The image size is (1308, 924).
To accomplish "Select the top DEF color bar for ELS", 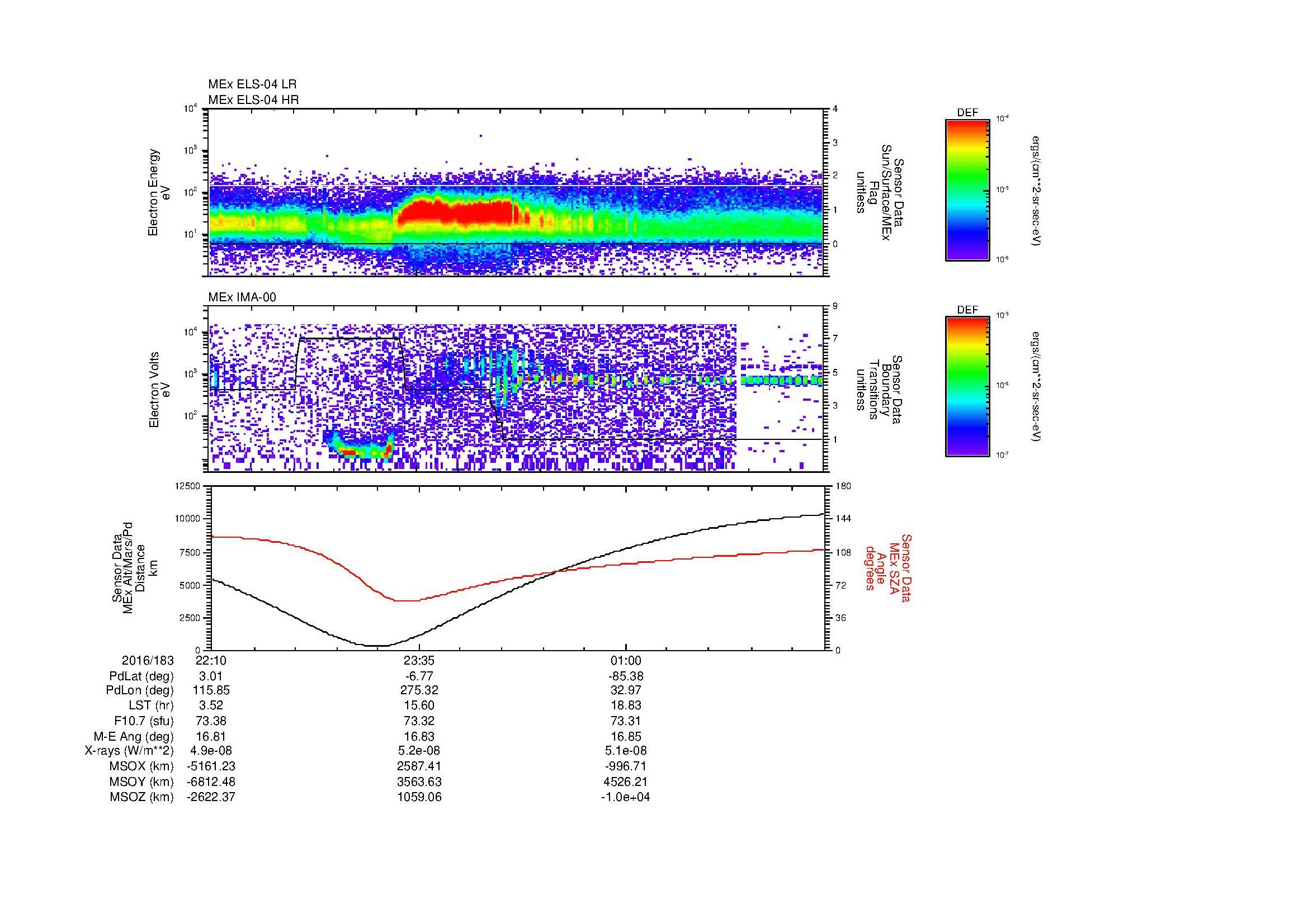I will click(x=967, y=189).
